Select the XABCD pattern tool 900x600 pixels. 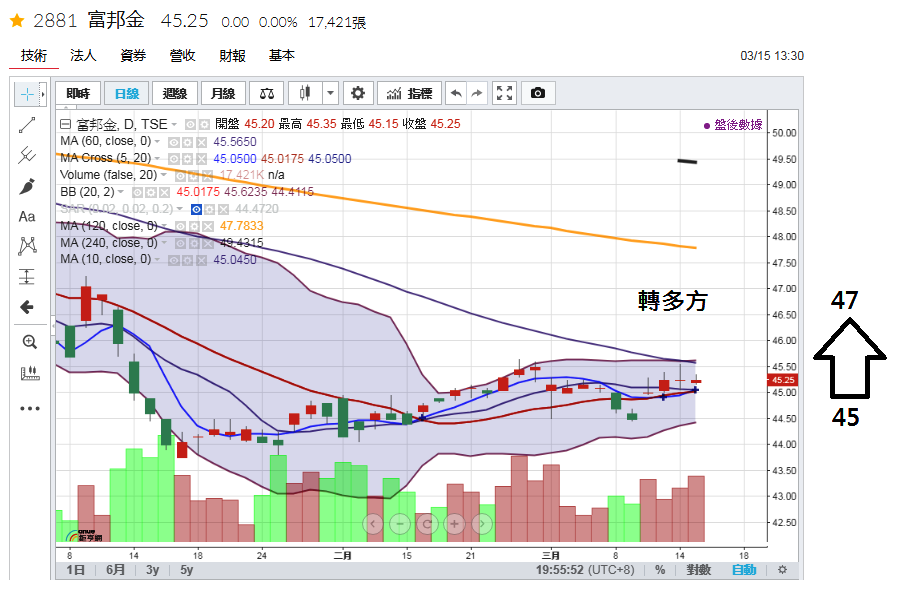[27, 246]
